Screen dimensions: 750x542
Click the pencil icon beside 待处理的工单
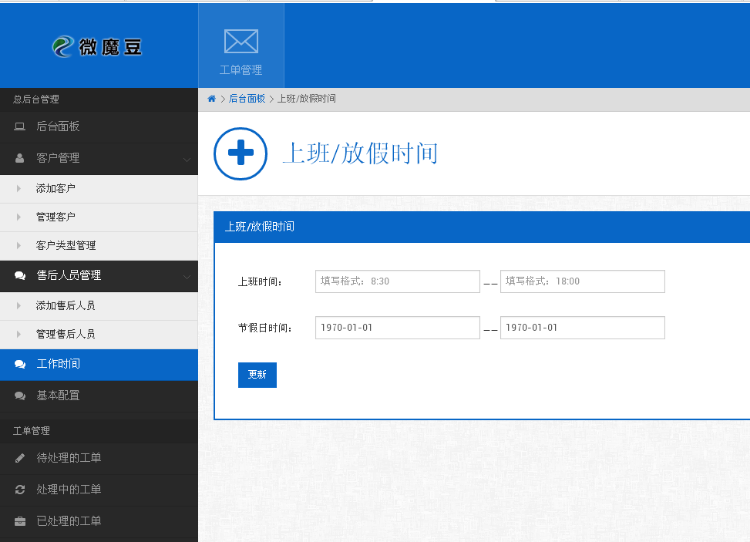[x=19, y=458]
